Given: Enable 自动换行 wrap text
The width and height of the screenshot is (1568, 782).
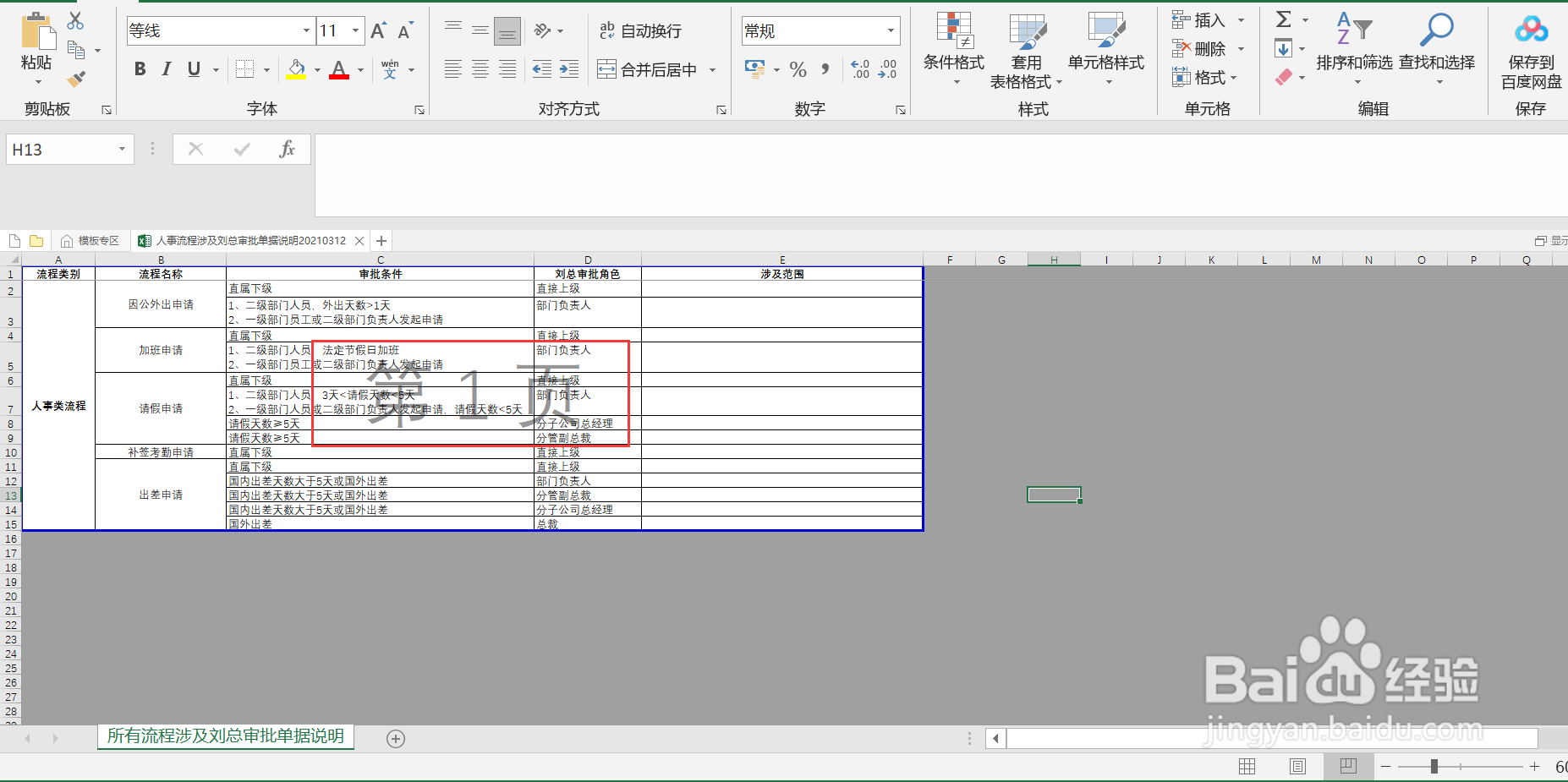Looking at the screenshot, I should click(x=640, y=31).
